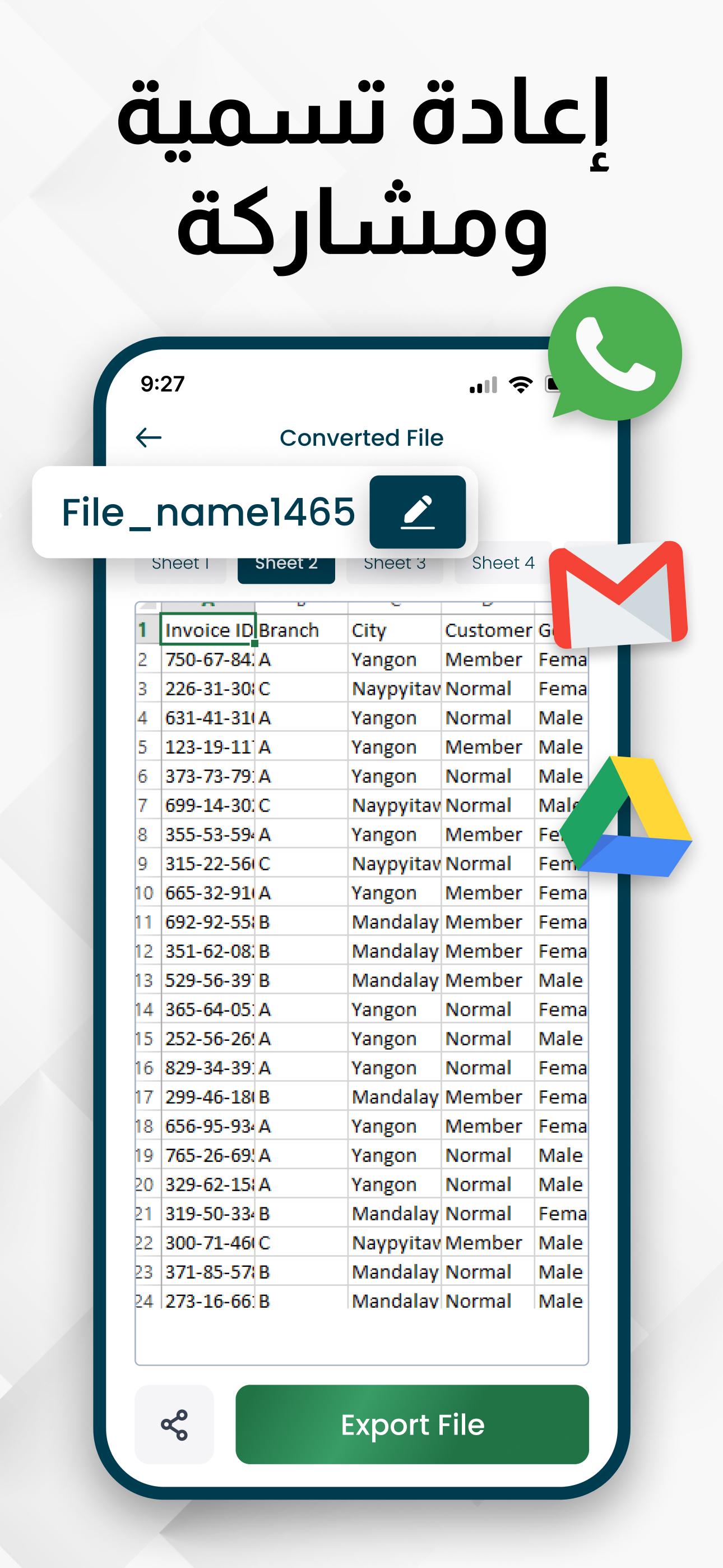Viewport: 723px width, 1568px height.
Task: Select cell 300-71-46 in row 22
Action: coord(207,1243)
